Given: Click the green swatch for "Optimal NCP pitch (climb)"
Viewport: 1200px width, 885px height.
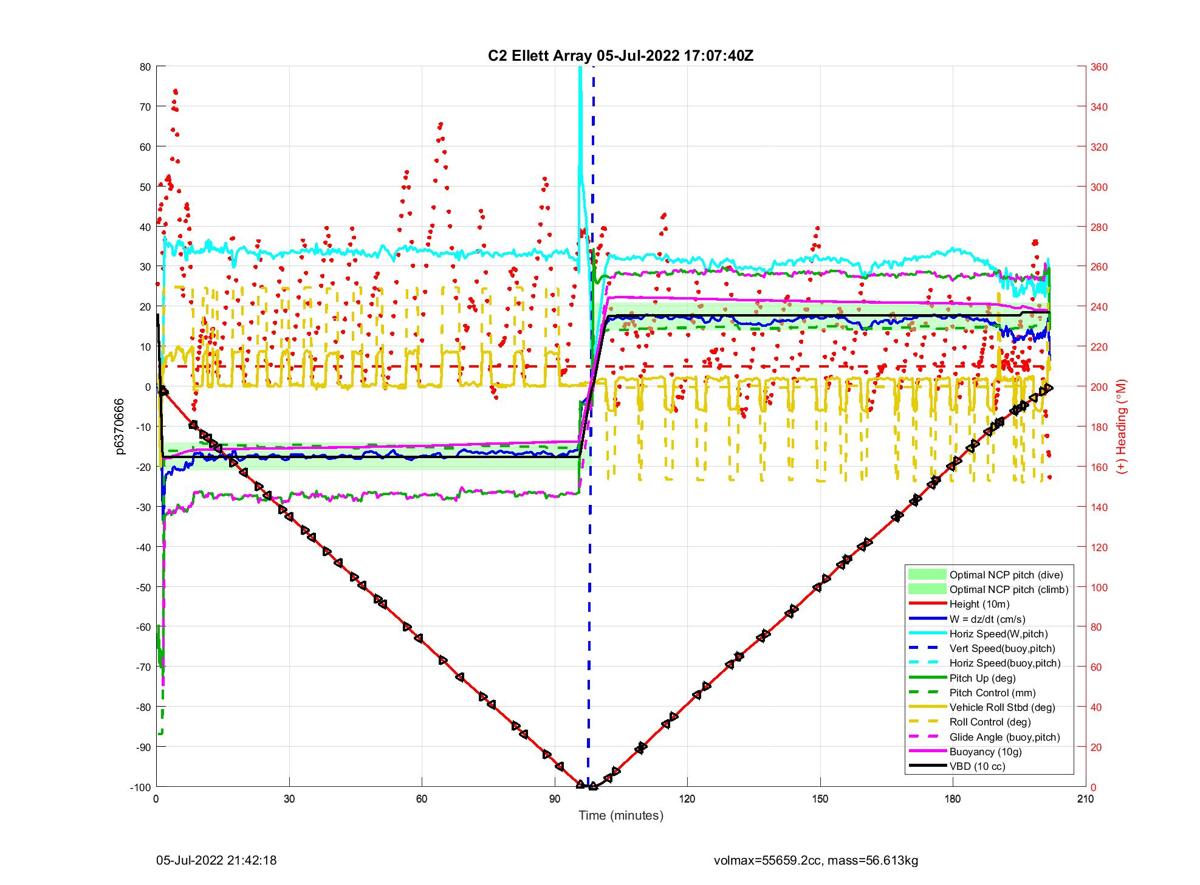Looking at the screenshot, I should [927, 590].
